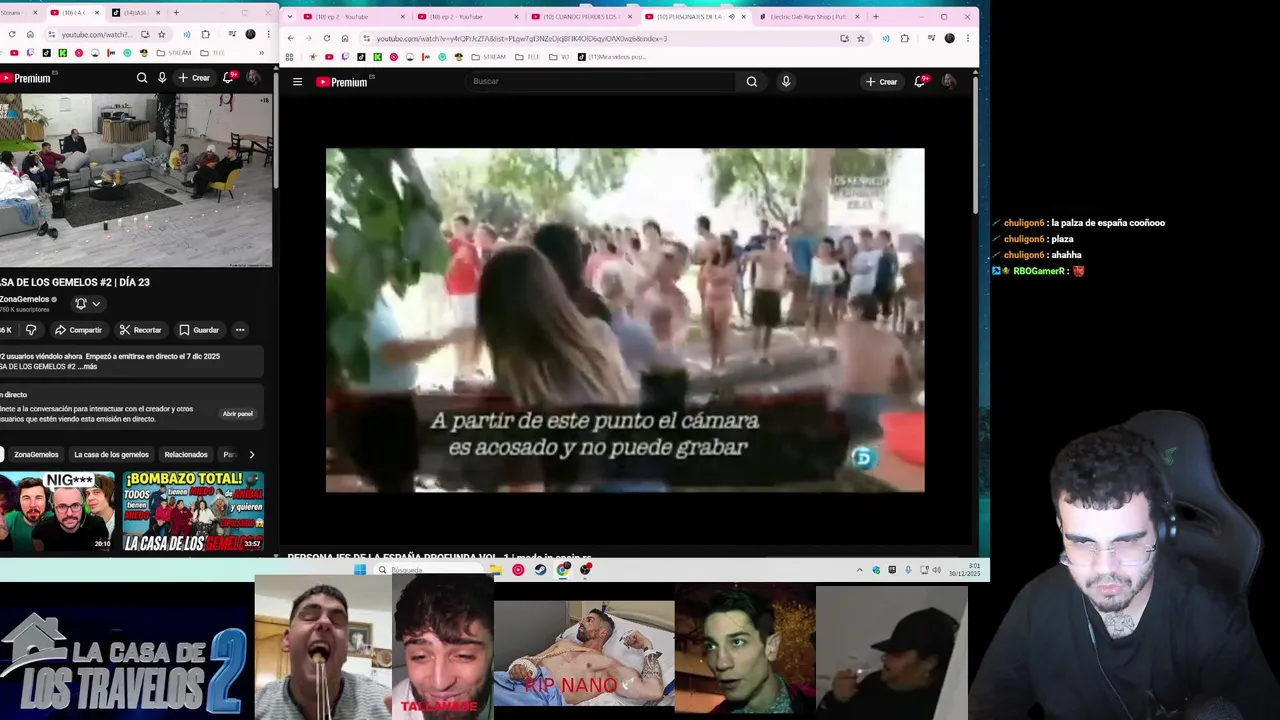
Task: Open Chrome three-dot menu in right browser
Action: tap(967, 38)
